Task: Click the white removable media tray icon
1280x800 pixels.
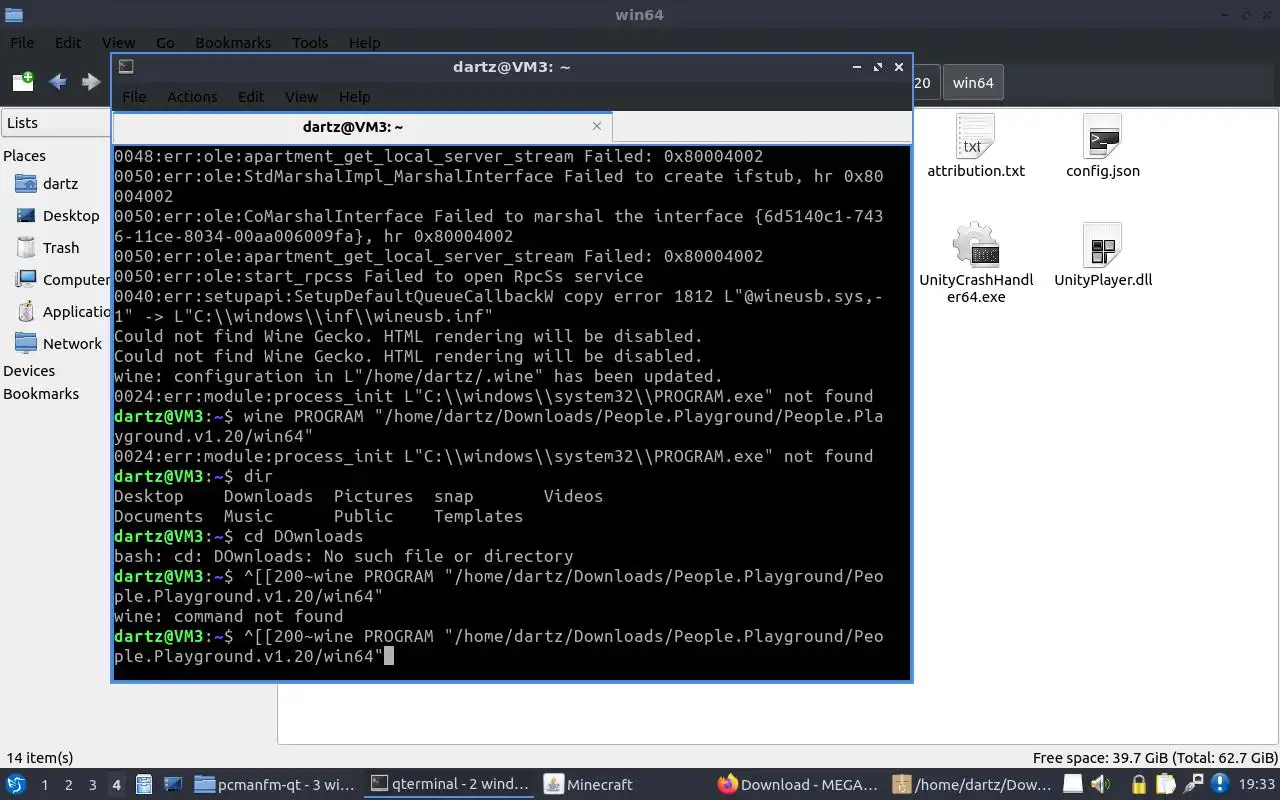Action: (1072, 785)
